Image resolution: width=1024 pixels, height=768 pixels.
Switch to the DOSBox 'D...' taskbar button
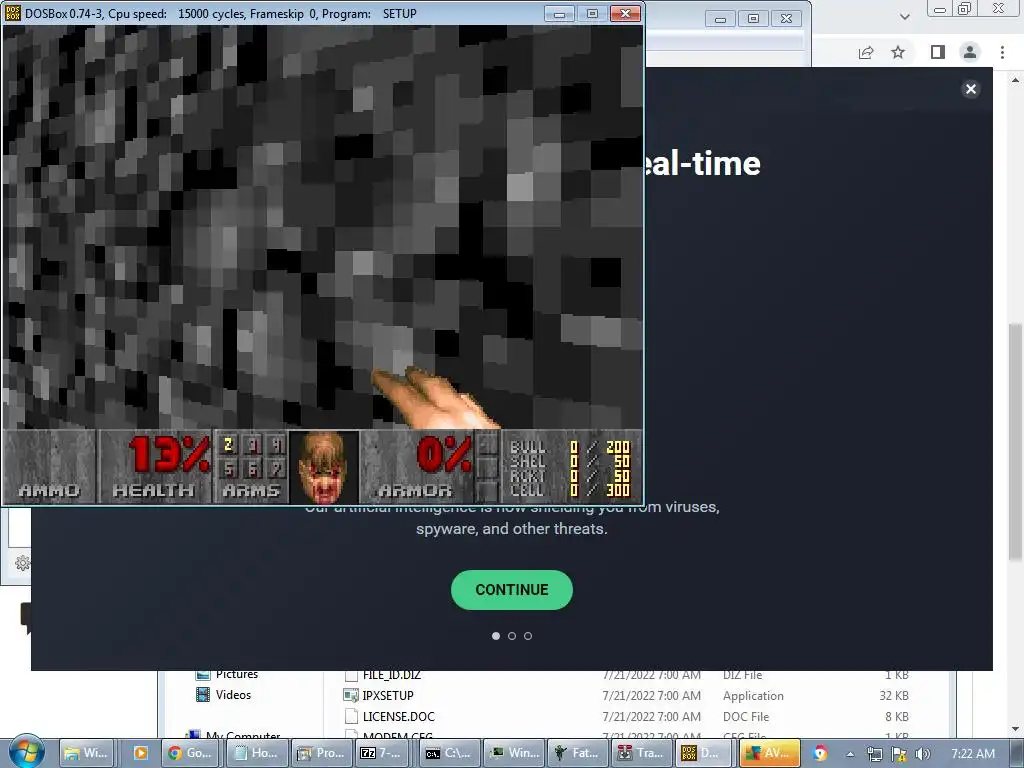click(x=705, y=753)
